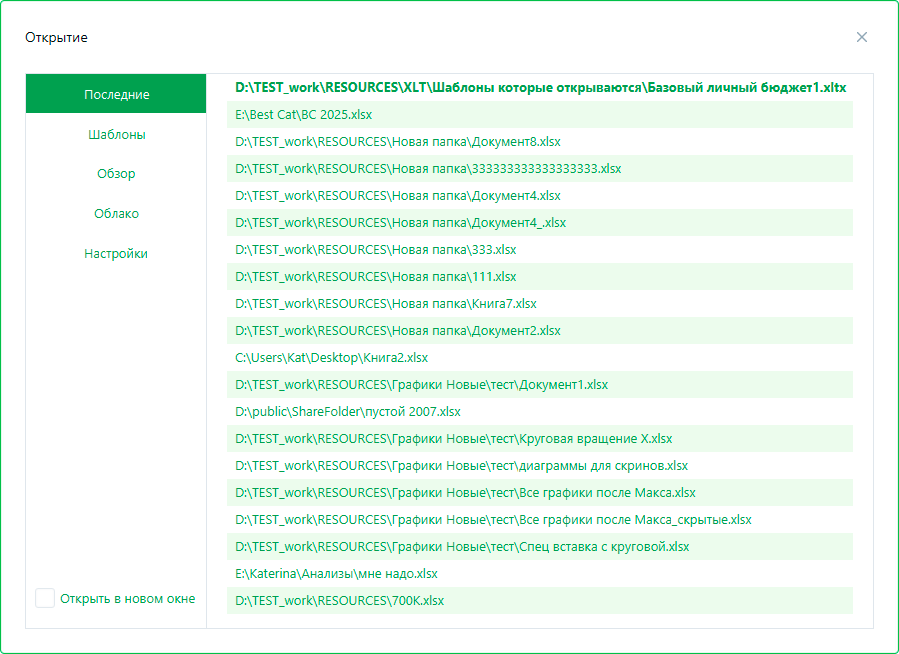Image resolution: width=899 pixels, height=654 pixels.
Task: Choose 'пустой 2007.xlsx' in ShareFolder
Action: click(x=348, y=412)
